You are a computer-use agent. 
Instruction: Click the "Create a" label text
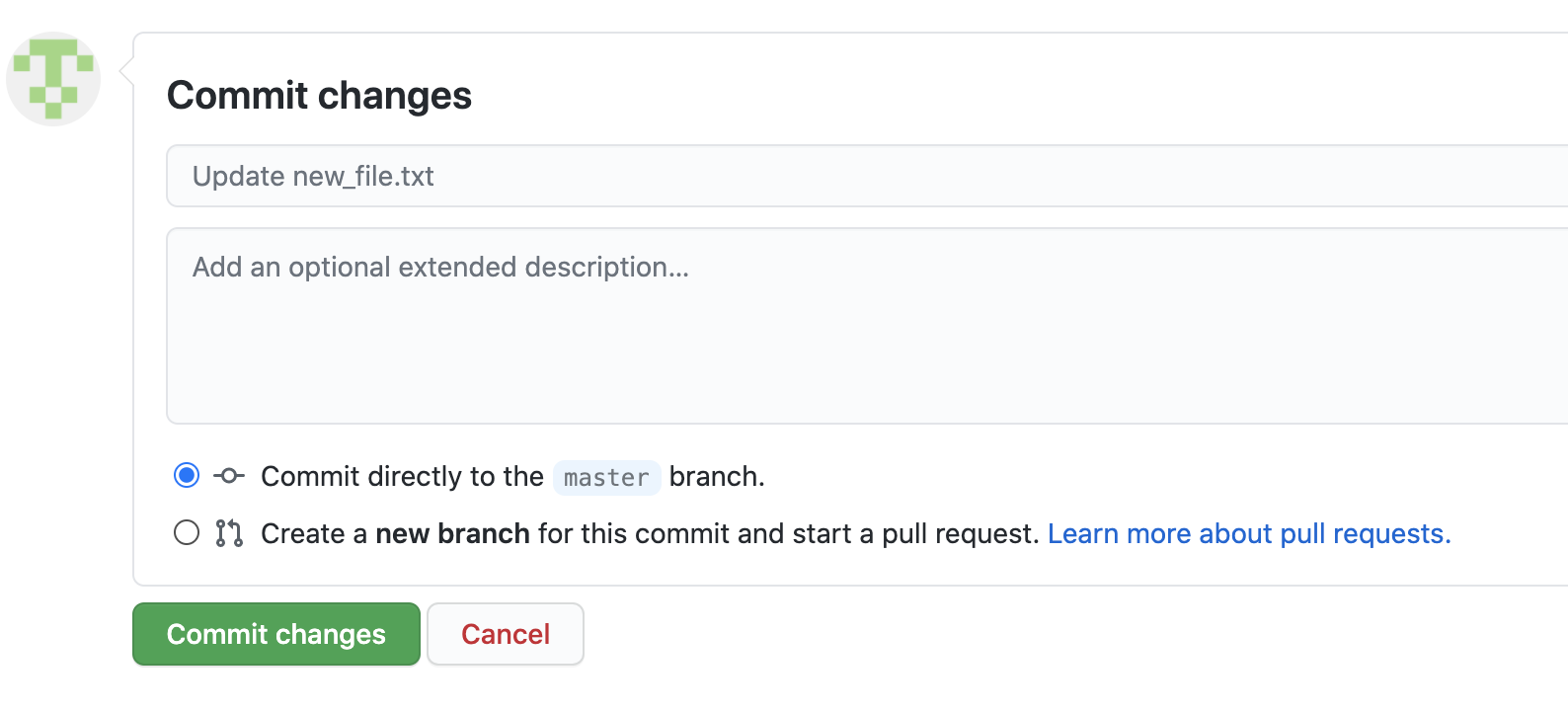314,534
